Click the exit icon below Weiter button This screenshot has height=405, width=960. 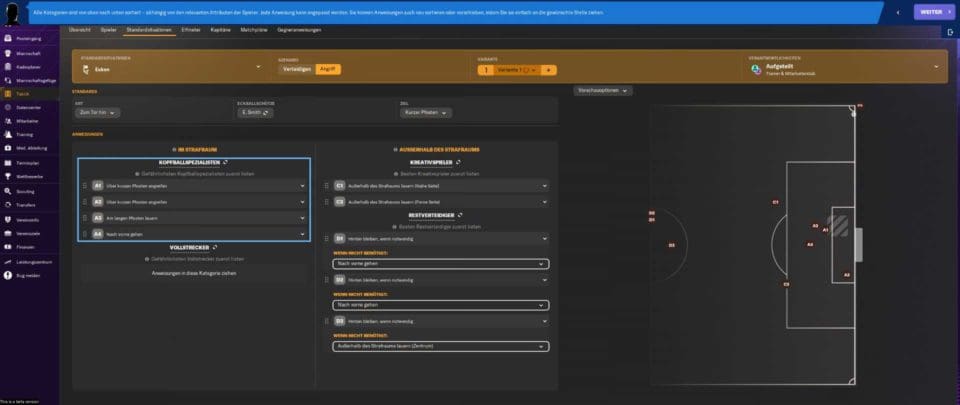click(951, 32)
